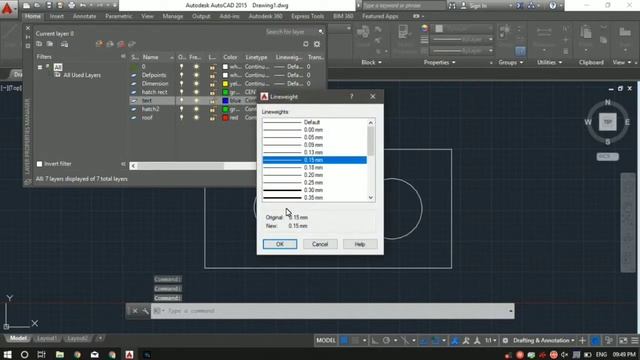Click the layer manager Refresh icon

306,44
